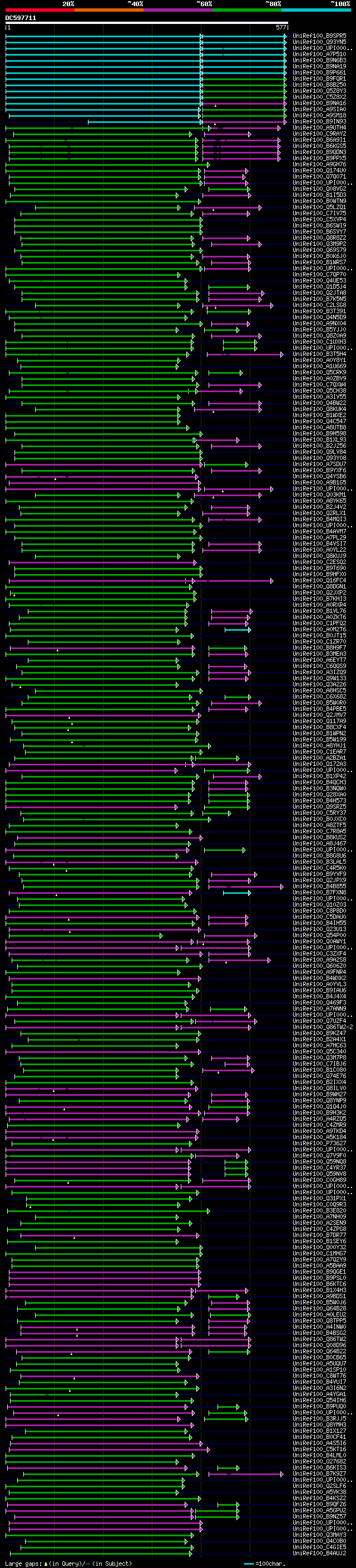This screenshot has width=356, height=1568.
Task: Click UniRef100_B4QCH3 hit label
Action: [x=319, y=782]
